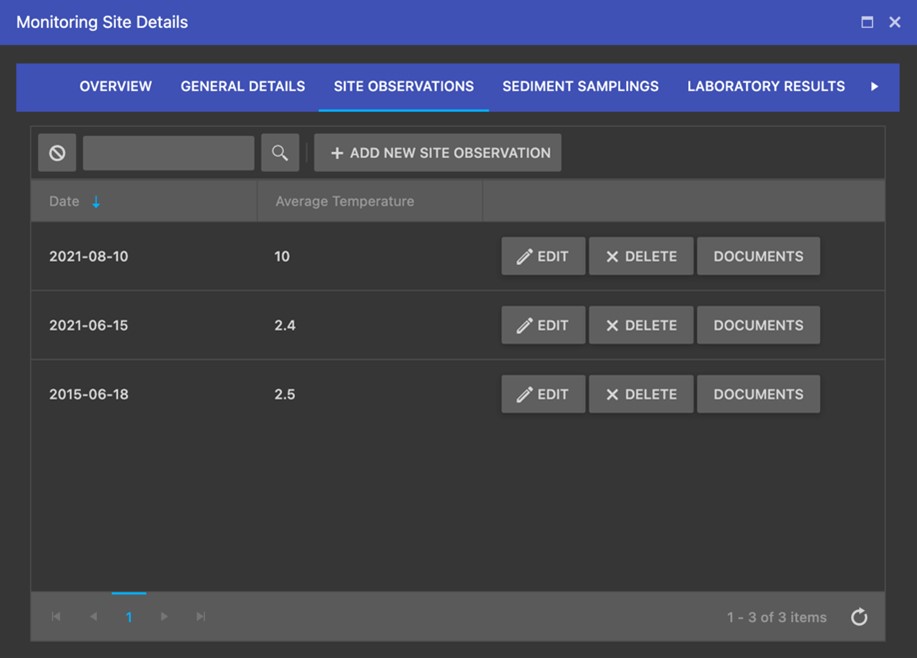
Task: Clear the filter with the cancel icon
Action: 57,153
